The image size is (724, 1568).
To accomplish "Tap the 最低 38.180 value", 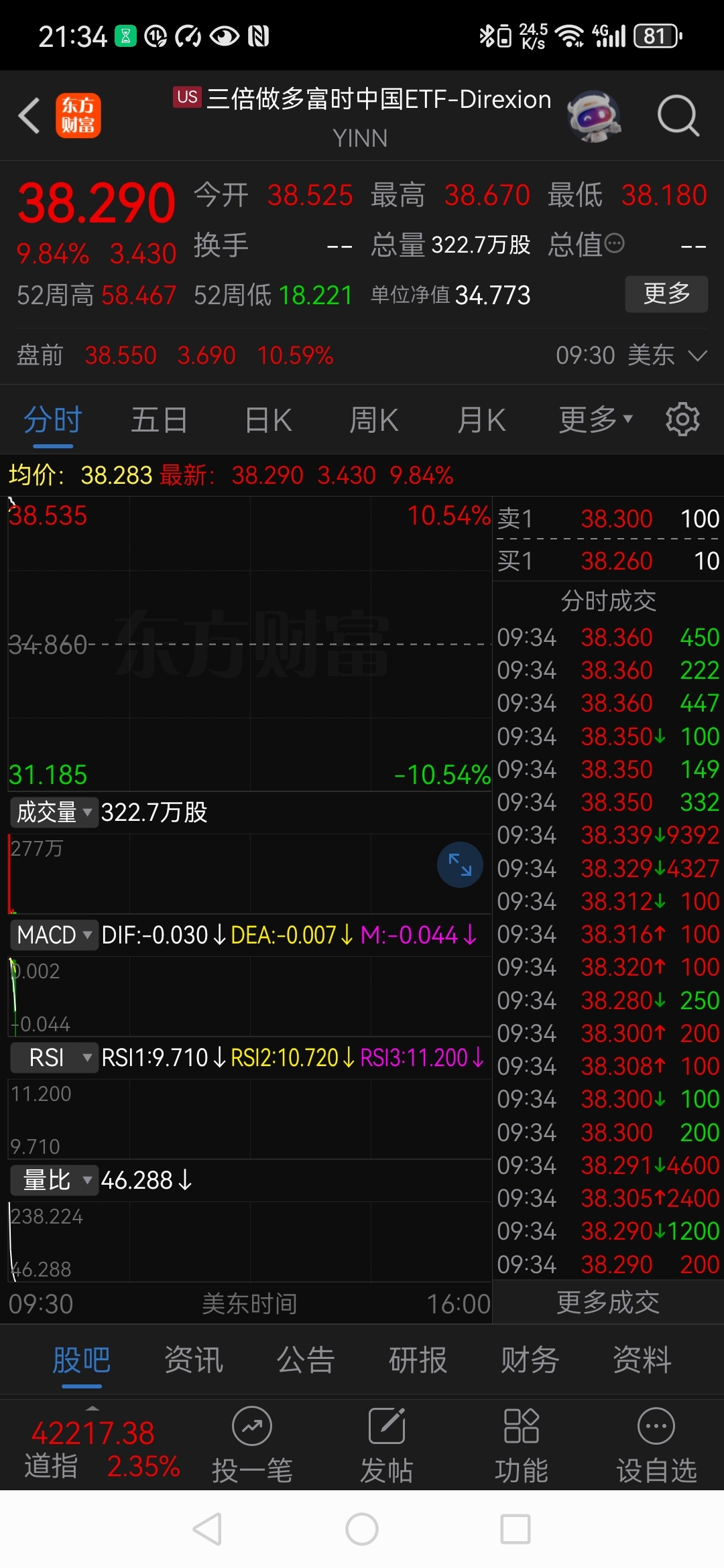I will point(664,196).
